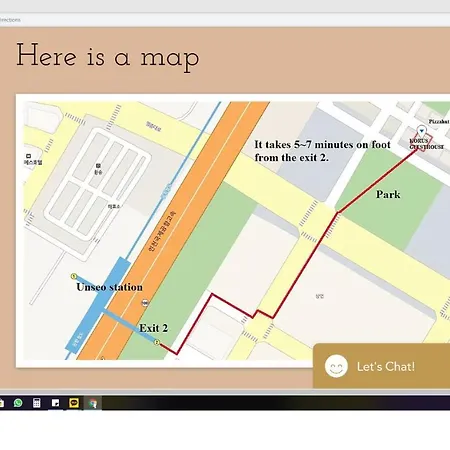Open the KakaoTalk taskbar icon
Screen dimensions: 450x450
coord(74,403)
